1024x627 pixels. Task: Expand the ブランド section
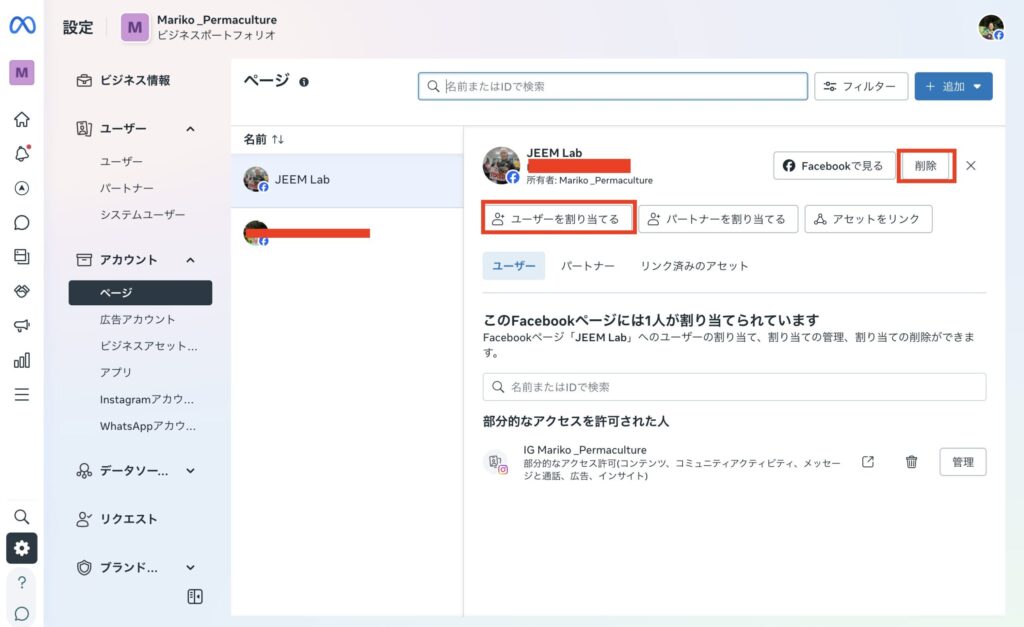coord(190,567)
